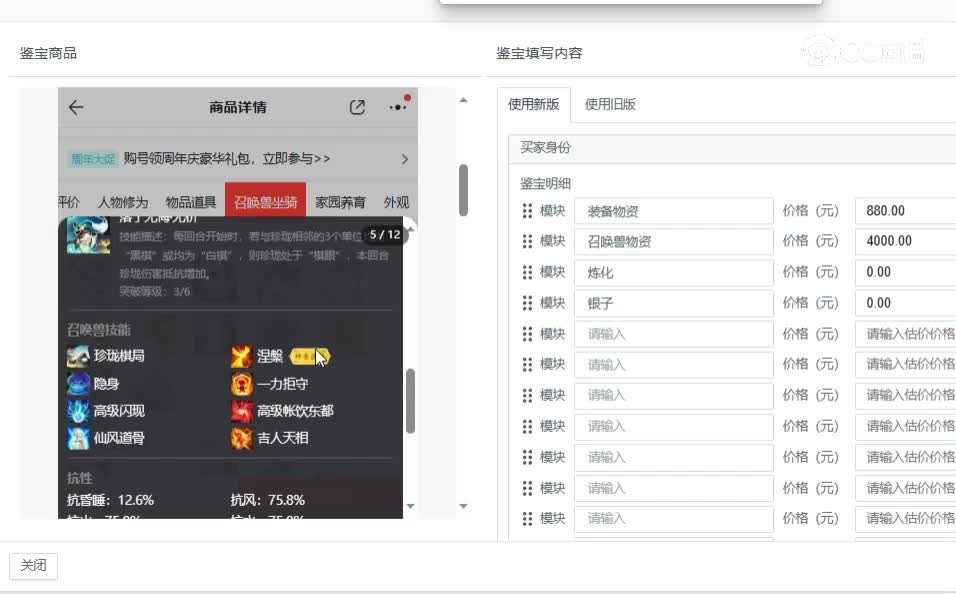Open the 家园养育 tab
The width and height of the screenshot is (956, 594).
340,202
